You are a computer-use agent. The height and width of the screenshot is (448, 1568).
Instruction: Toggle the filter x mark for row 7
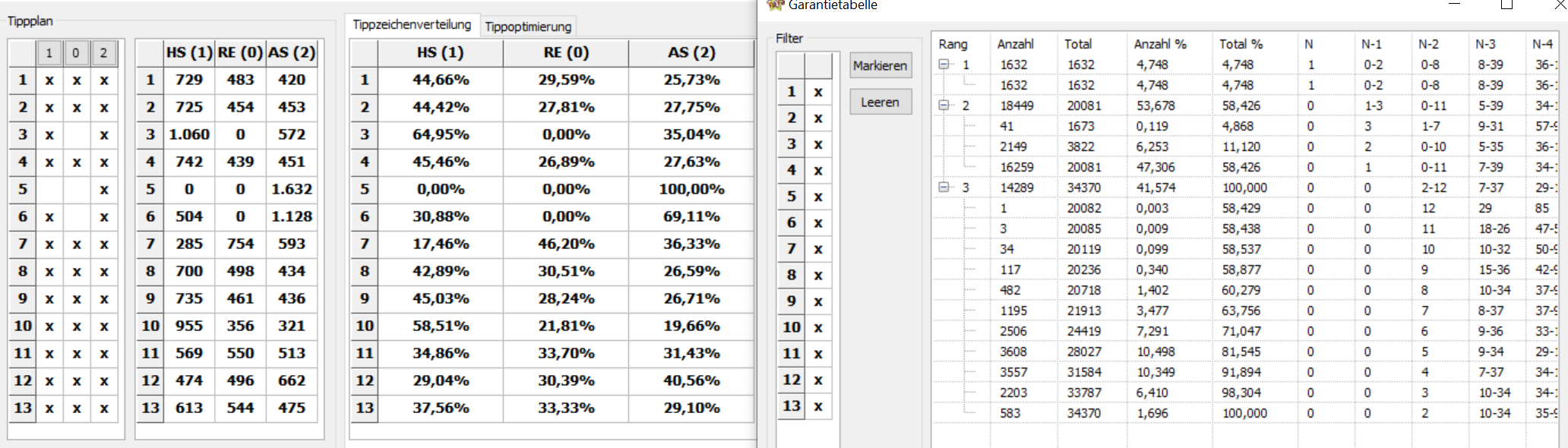[x=818, y=249]
